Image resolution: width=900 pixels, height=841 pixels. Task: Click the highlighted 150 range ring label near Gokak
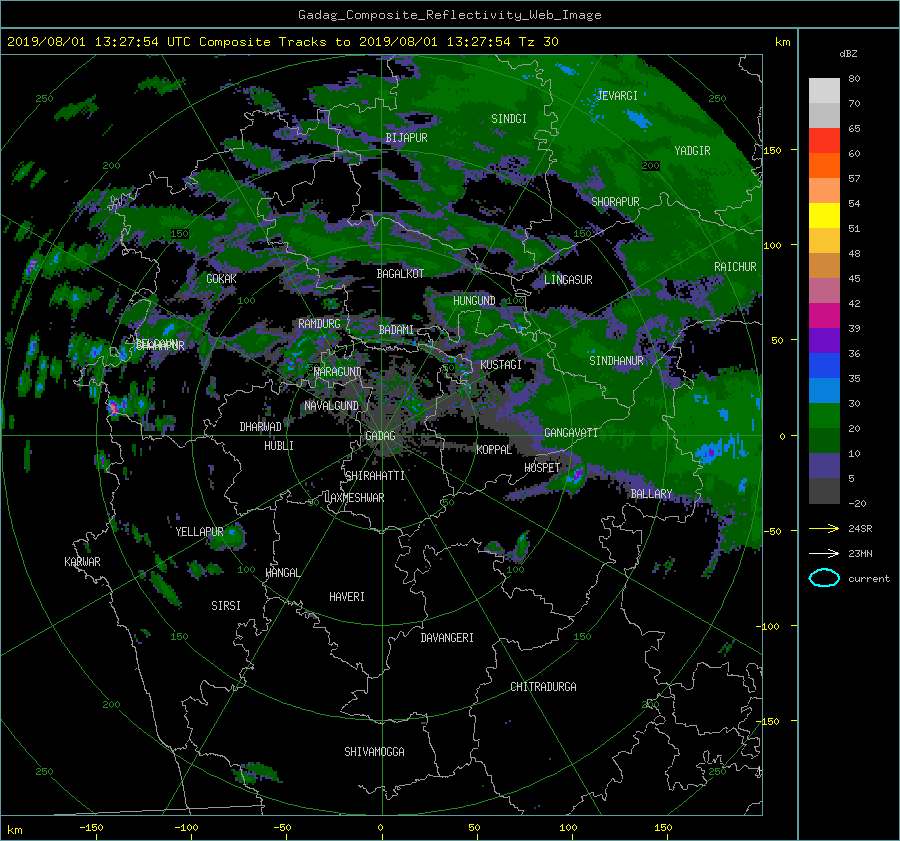point(179,234)
